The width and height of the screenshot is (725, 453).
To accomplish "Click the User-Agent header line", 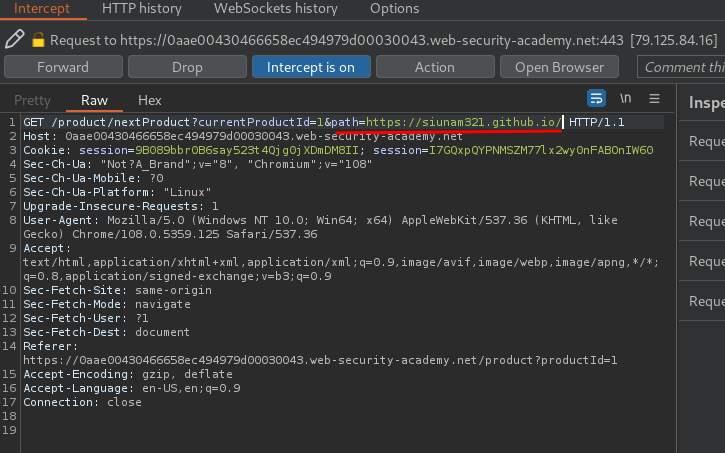I will [320, 227].
